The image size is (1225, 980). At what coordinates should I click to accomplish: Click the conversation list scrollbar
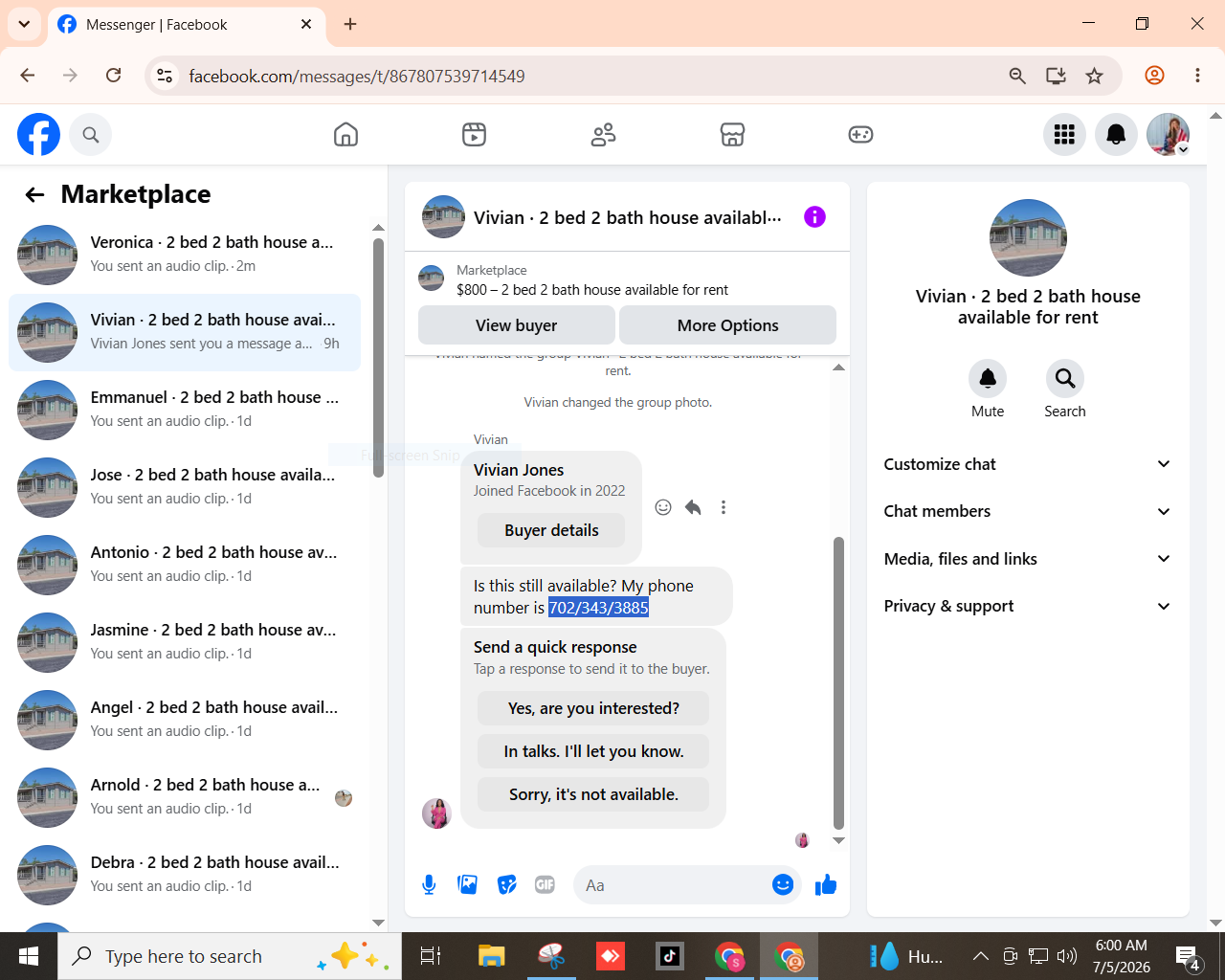pyautogui.click(x=378, y=357)
